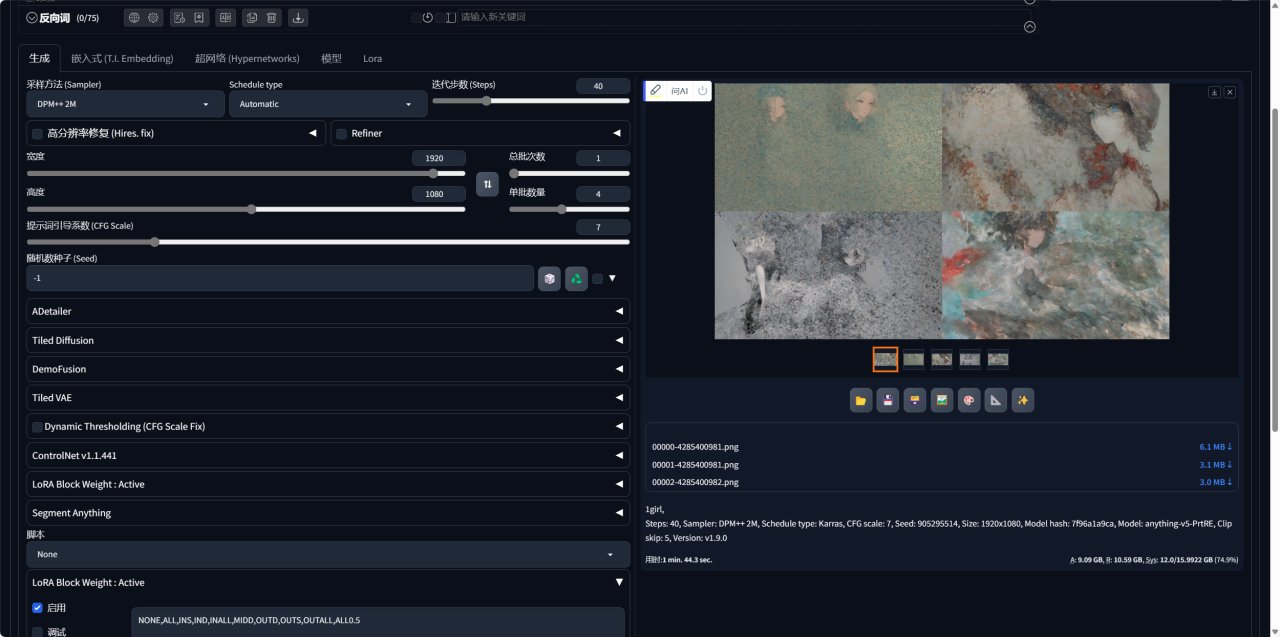The width and height of the screenshot is (1280, 637).
Task: Send the image to inpaint with the palette icon
Action: point(968,401)
